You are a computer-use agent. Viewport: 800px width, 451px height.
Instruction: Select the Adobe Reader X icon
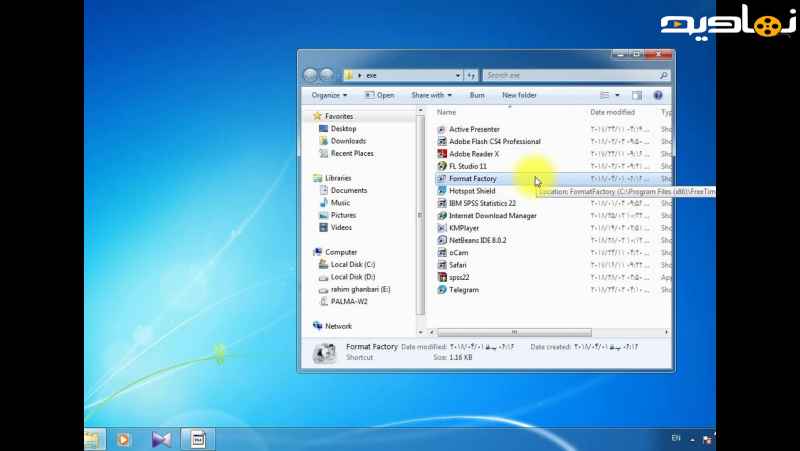point(442,154)
